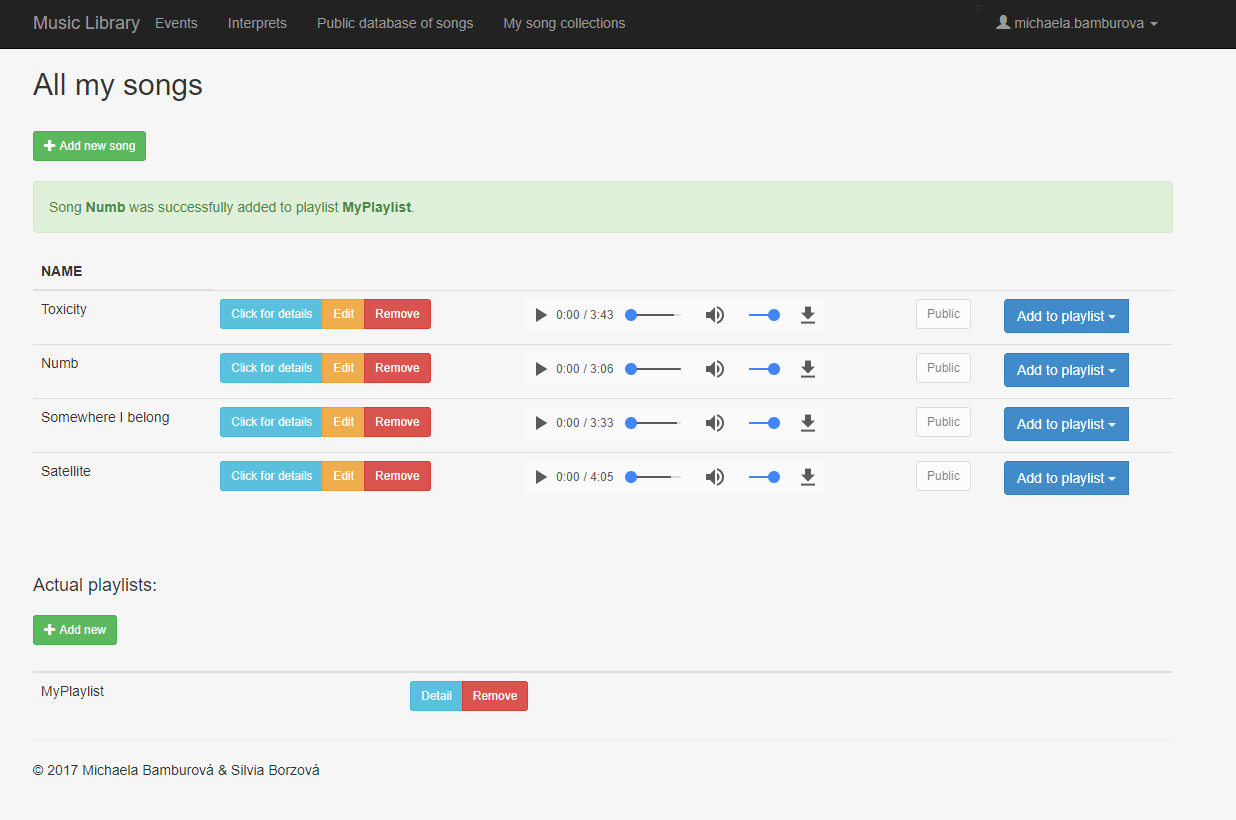Image resolution: width=1236 pixels, height=820 pixels.
Task: Add new playlist button
Action: [x=75, y=630]
